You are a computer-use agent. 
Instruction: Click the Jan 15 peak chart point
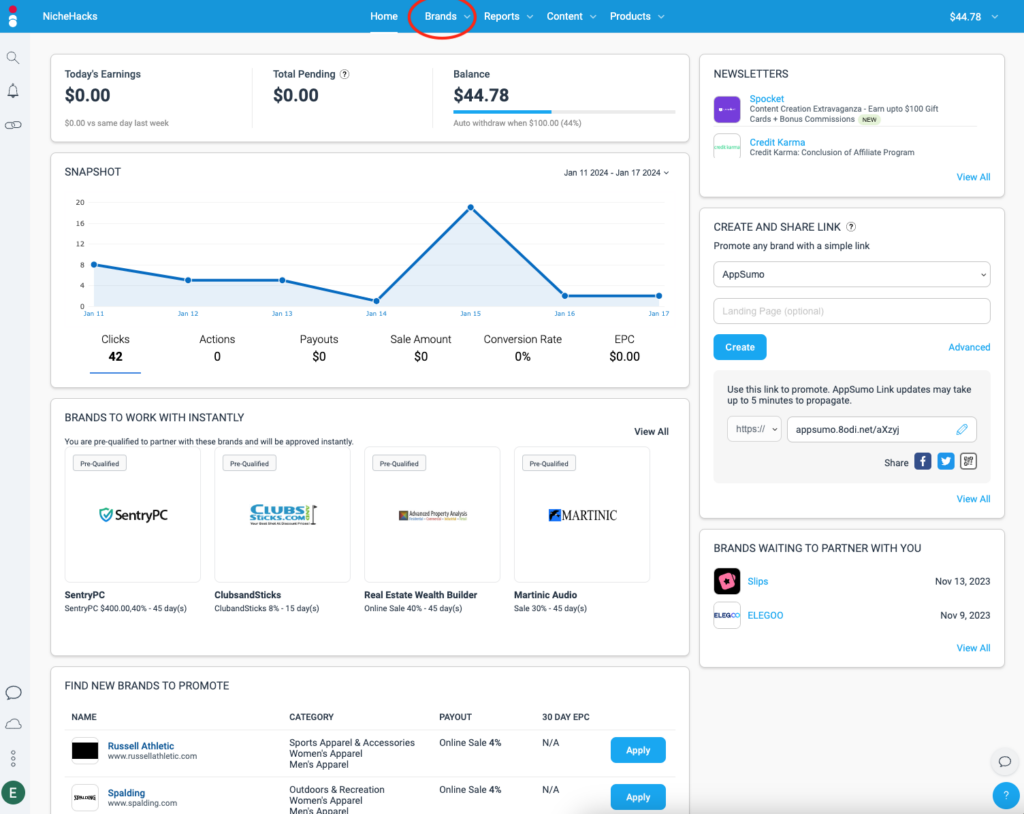(471, 208)
